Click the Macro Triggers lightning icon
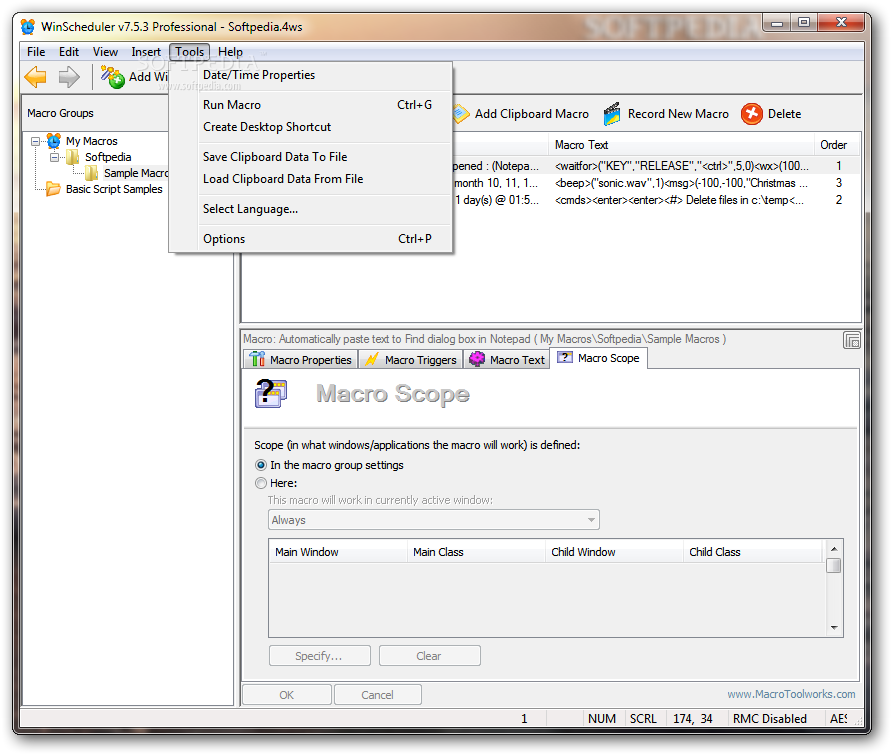The image size is (892, 755). point(371,360)
